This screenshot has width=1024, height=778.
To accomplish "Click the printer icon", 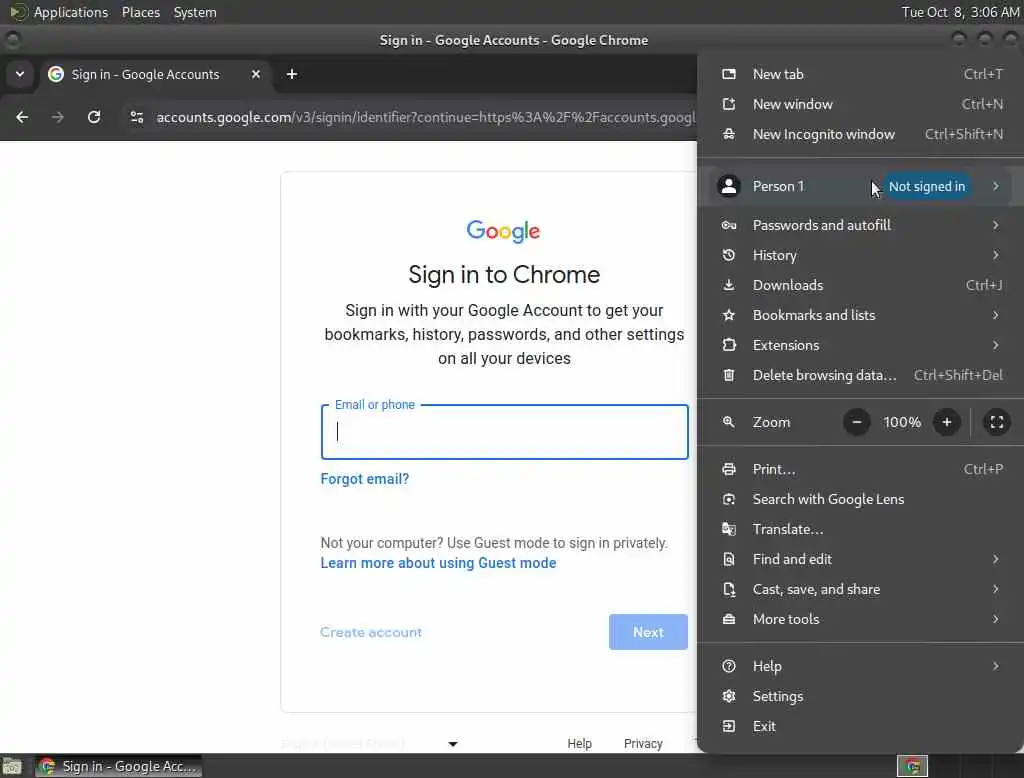I will click(x=729, y=469).
